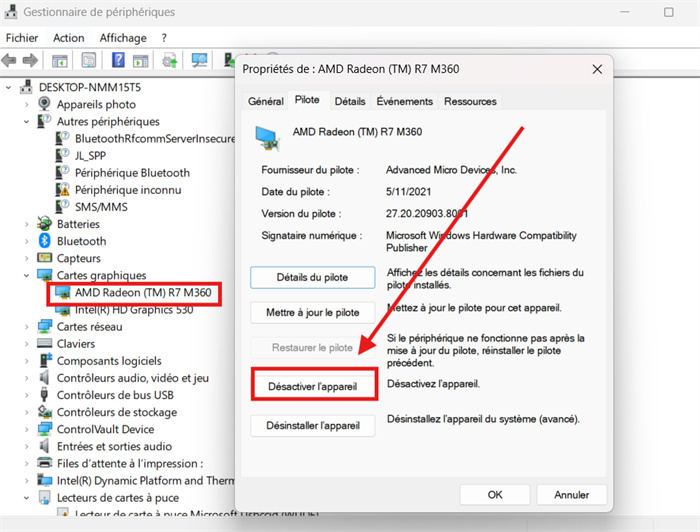Click Mettre à jour le pilote
700x532 pixels.
coord(312,312)
